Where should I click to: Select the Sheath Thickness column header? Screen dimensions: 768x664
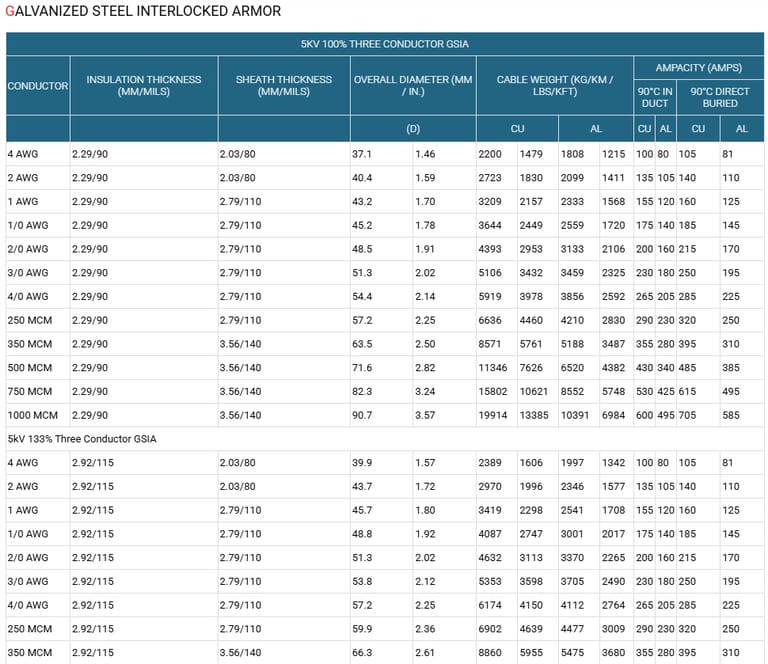(283, 86)
